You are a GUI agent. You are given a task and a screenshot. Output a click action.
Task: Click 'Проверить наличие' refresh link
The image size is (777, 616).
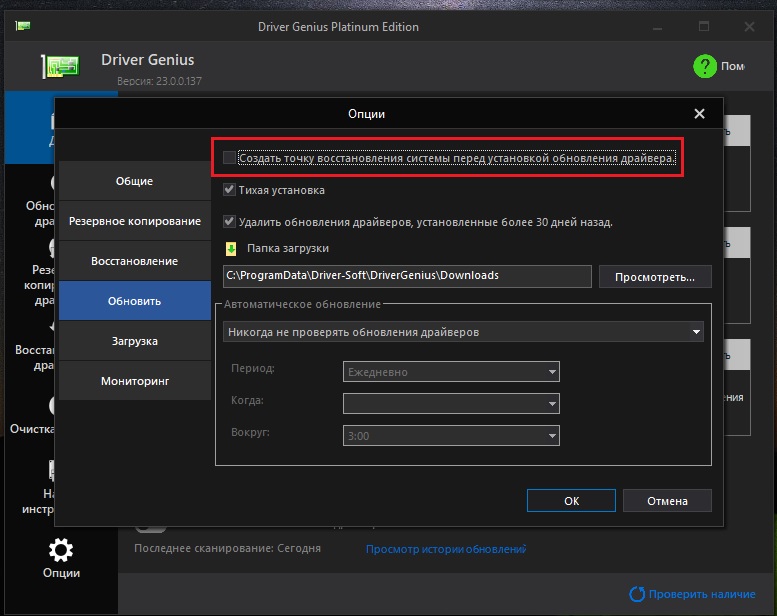pyautogui.click(x=692, y=594)
